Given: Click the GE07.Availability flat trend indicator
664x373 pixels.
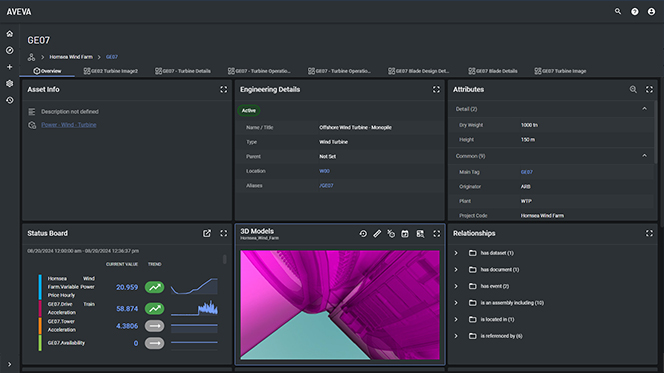Looking at the screenshot, I should click(x=155, y=343).
